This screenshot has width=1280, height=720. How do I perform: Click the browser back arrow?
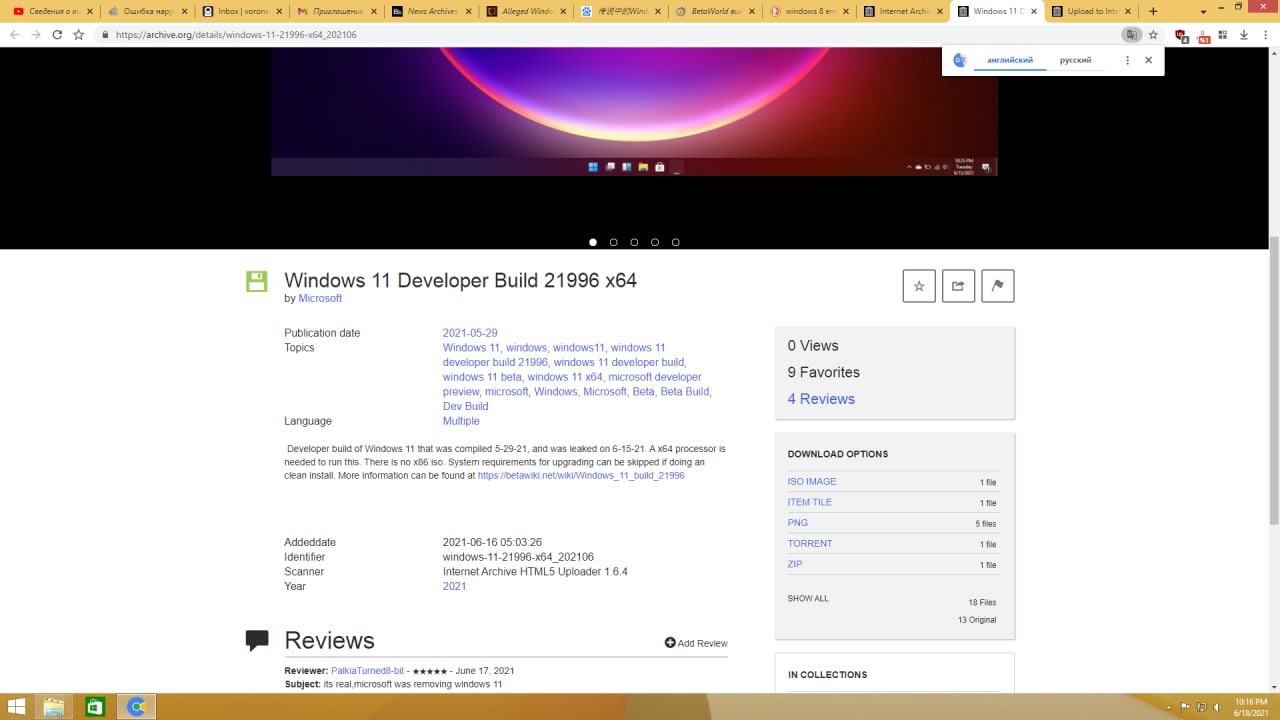14,34
